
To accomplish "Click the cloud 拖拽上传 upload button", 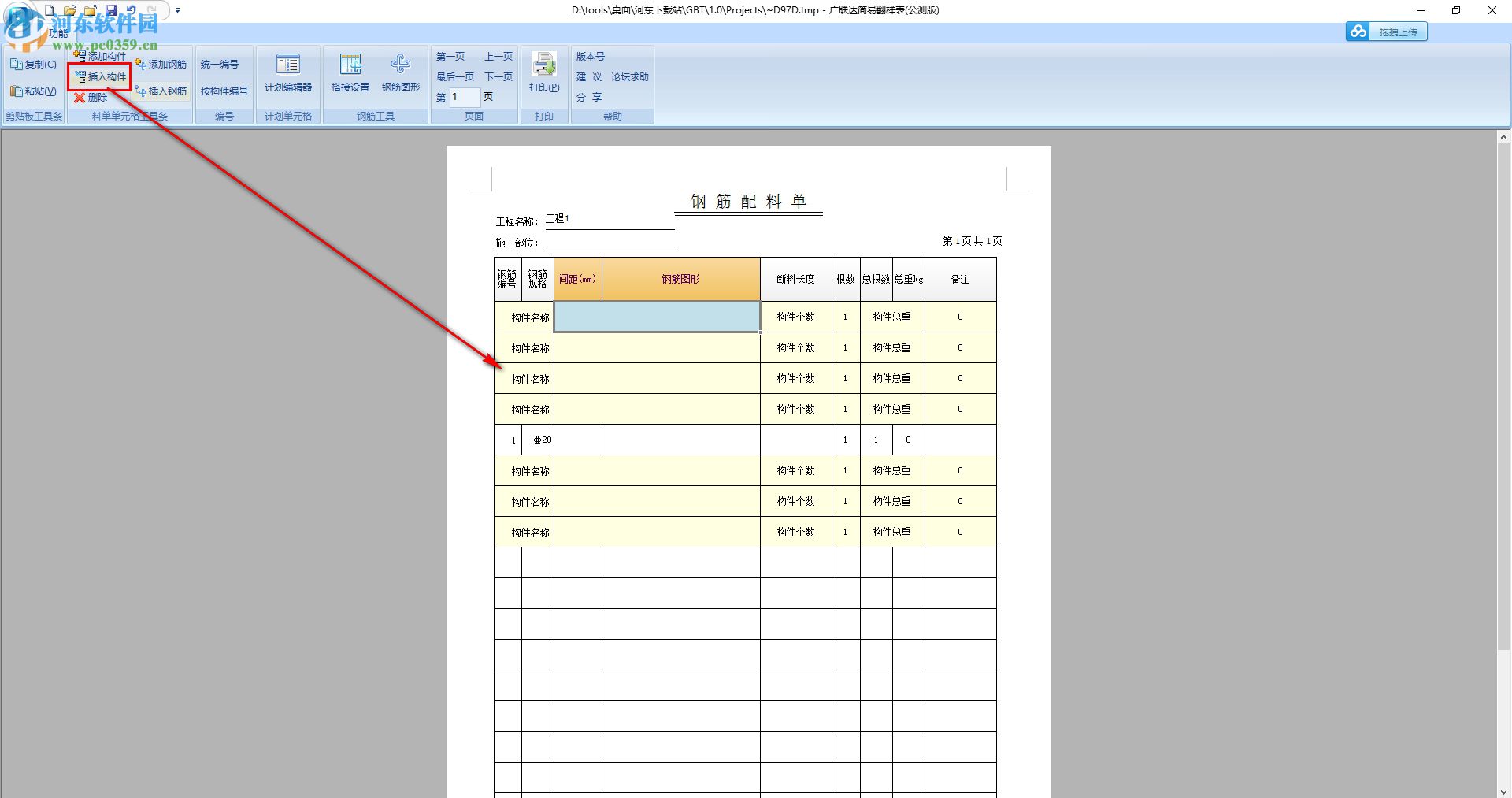I will pos(1386,32).
